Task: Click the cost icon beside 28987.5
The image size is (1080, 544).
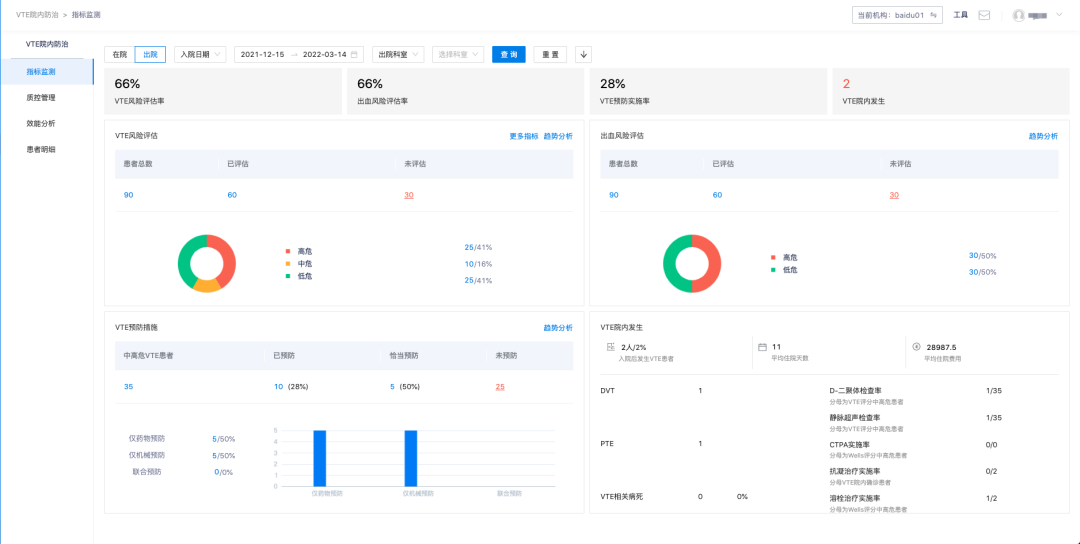Action: (916, 347)
